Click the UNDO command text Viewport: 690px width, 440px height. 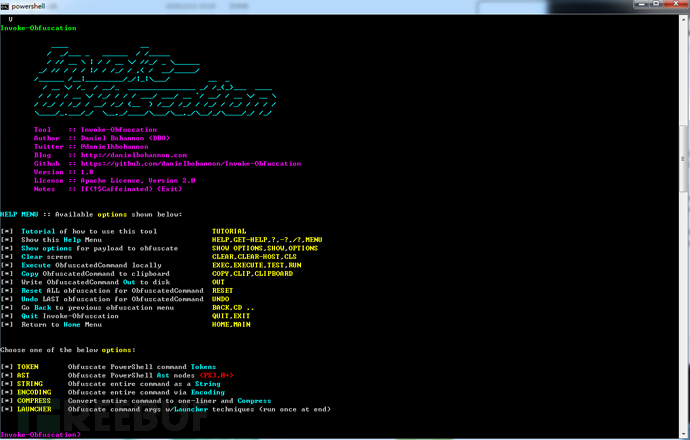pyautogui.click(x=220, y=299)
